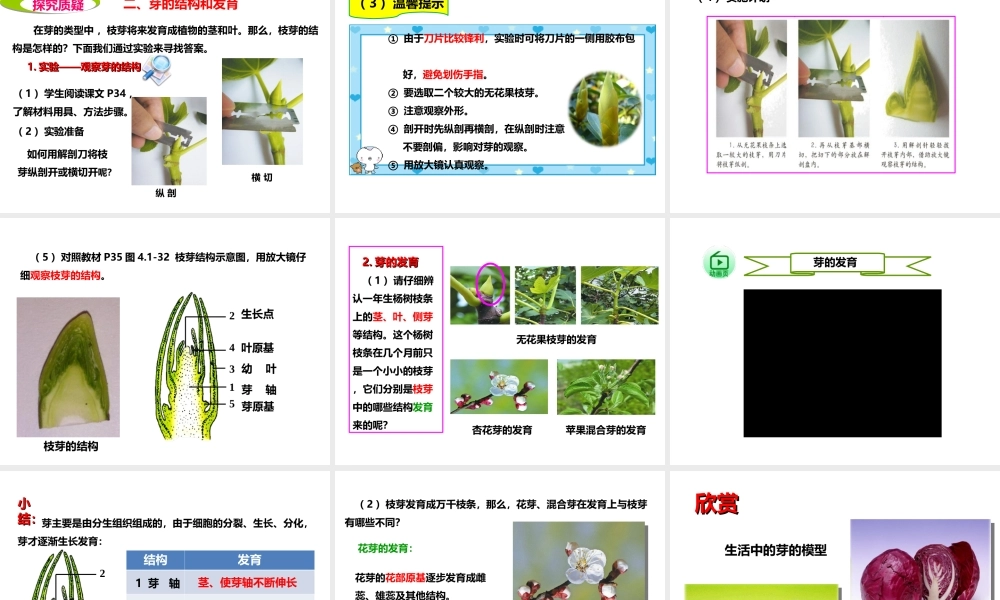The height and width of the screenshot is (600, 1000).
Task: Click heading 1. 实验——观察芽的结构
Action: pyautogui.click(x=84, y=67)
